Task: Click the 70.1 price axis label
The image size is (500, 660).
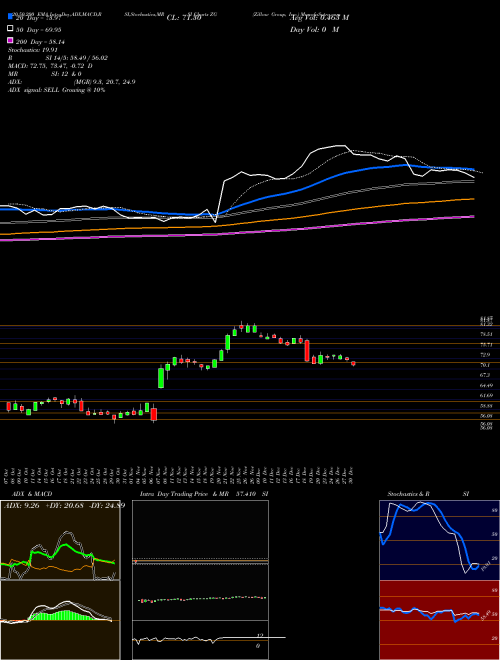Action: click(x=486, y=365)
